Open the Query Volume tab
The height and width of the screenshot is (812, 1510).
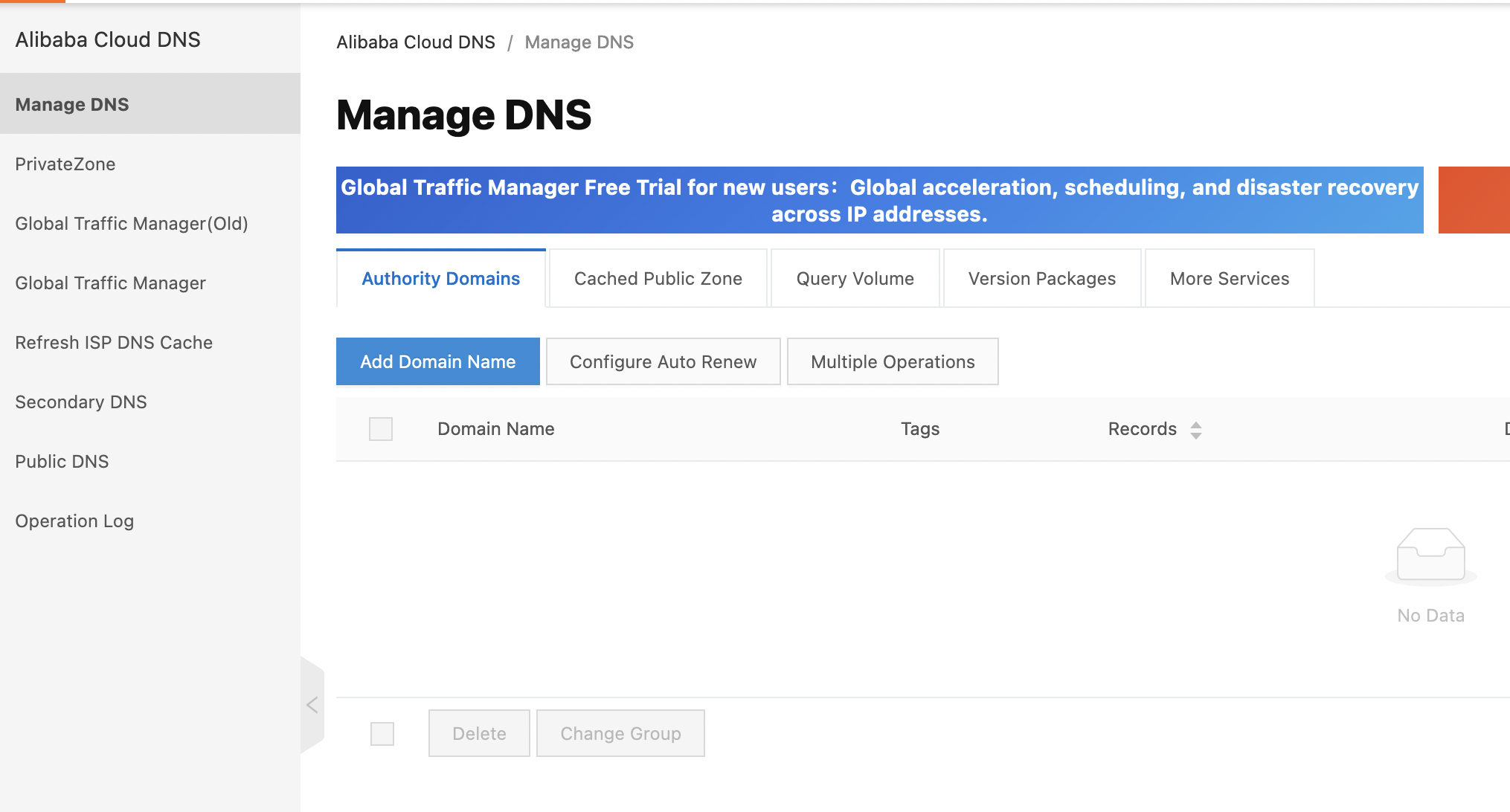click(x=855, y=278)
